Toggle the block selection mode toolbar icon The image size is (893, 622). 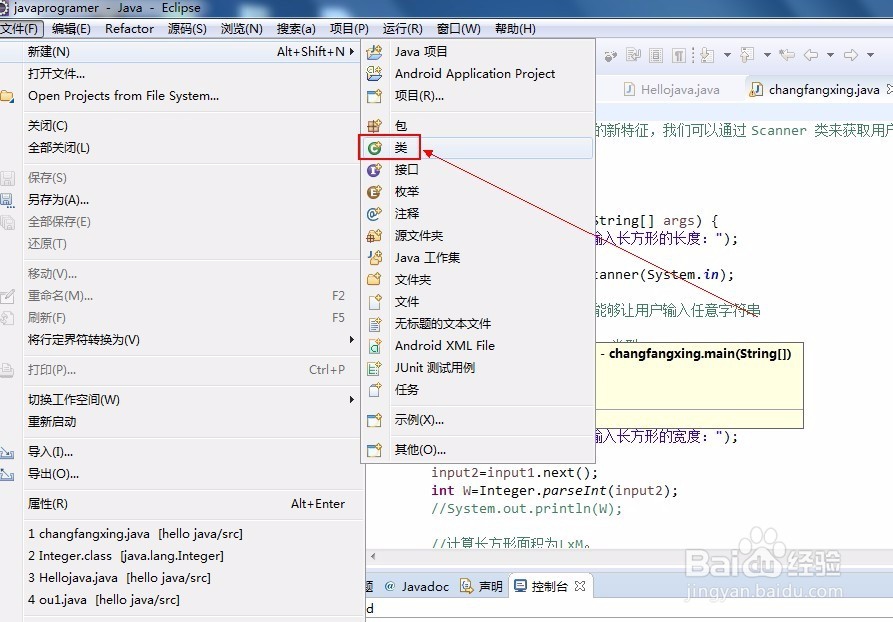[x=656, y=55]
